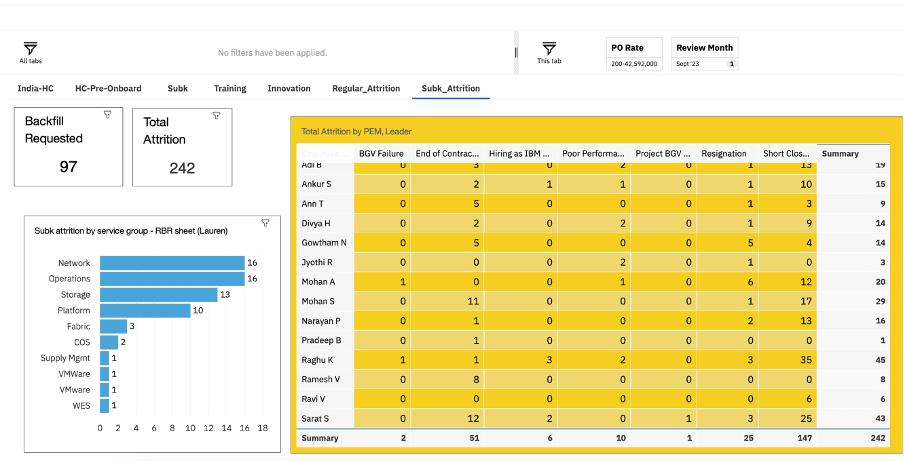Click the filter pane divider handle
This screenshot has width=904, height=462.
click(x=517, y=52)
